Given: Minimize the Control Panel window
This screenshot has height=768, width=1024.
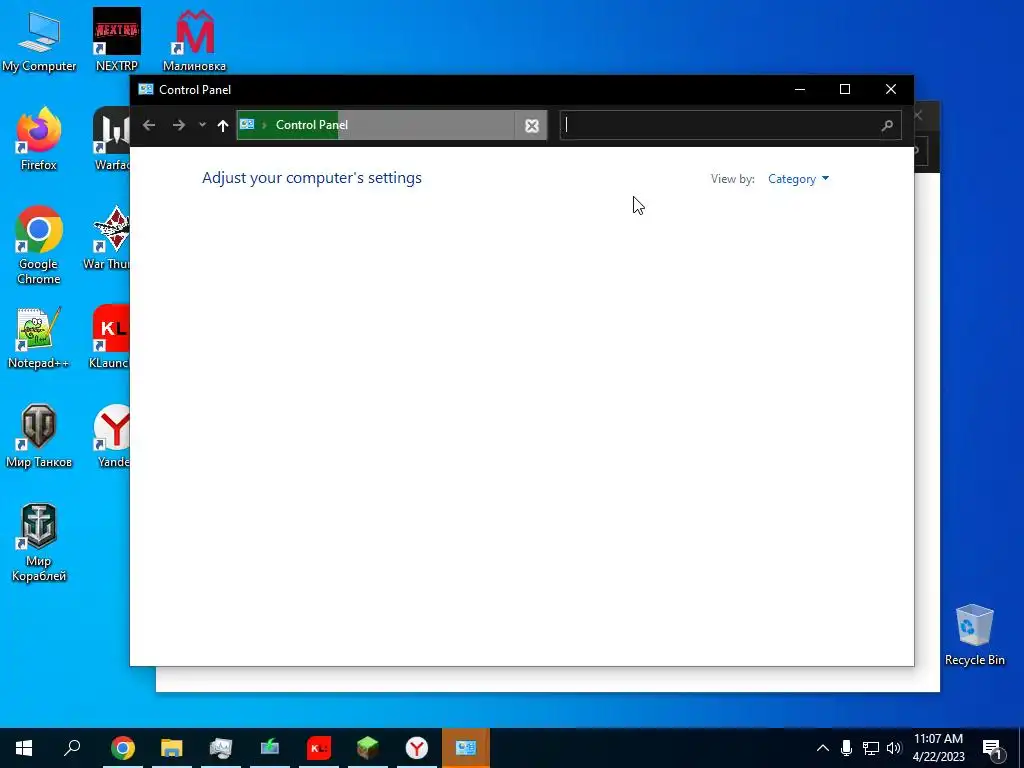Looking at the screenshot, I should point(800,89).
